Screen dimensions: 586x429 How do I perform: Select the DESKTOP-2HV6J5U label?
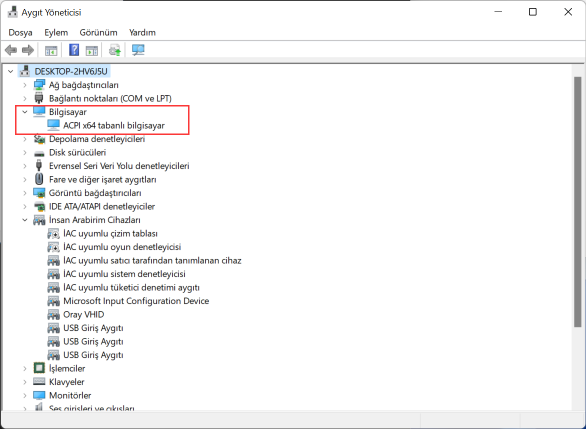click(71, 71)
